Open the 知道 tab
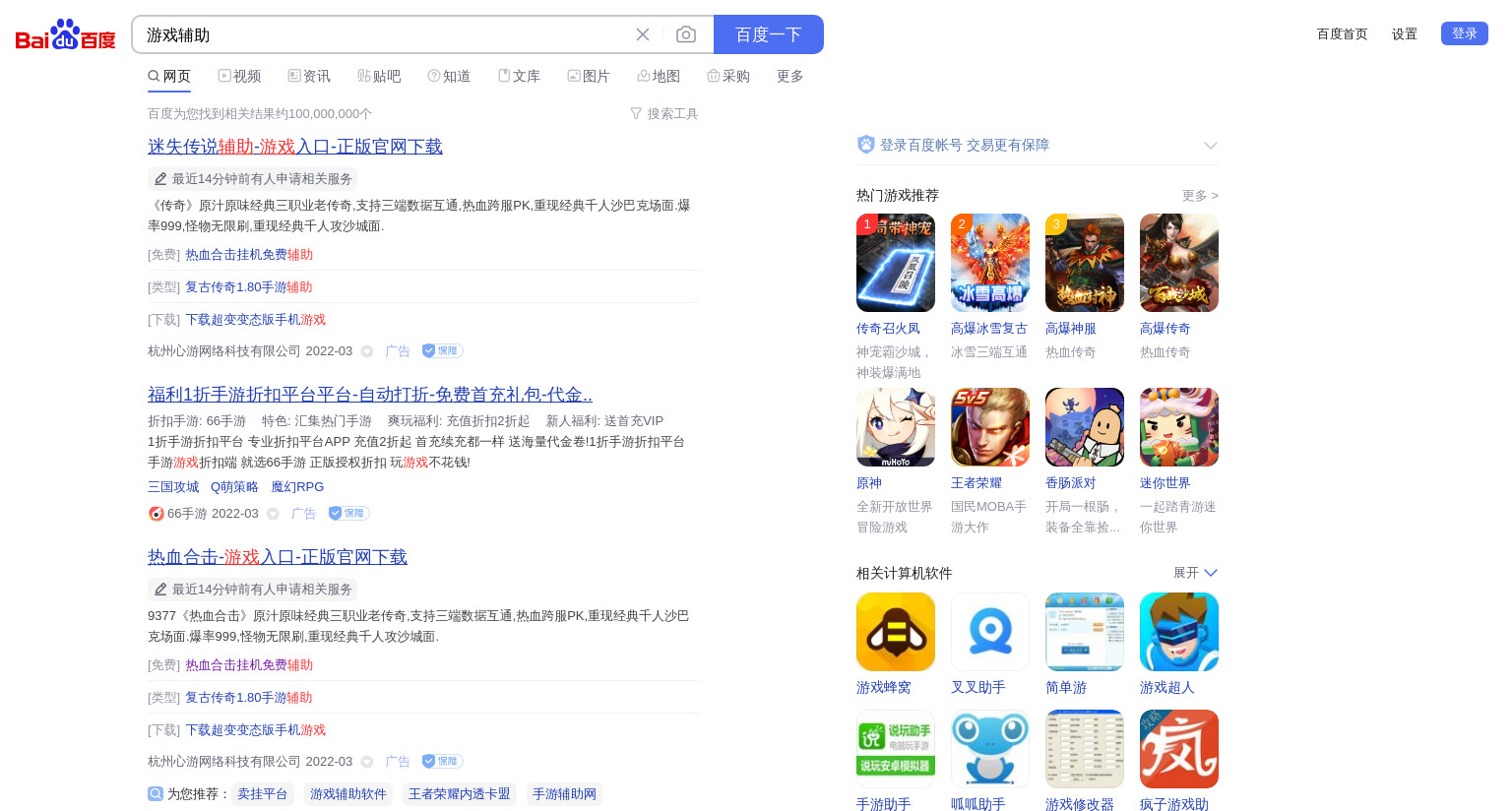 coord(449,76)
